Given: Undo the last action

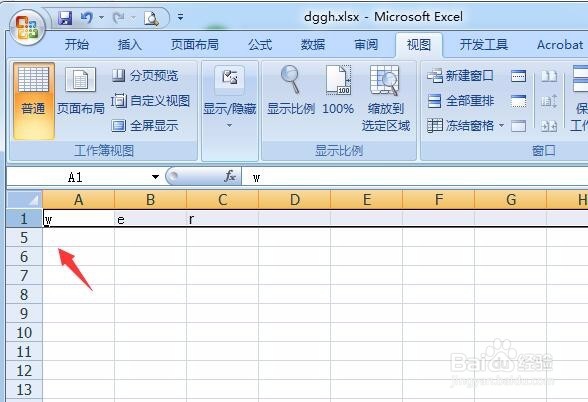Looking at the screenshot, I should pos(86,18).
